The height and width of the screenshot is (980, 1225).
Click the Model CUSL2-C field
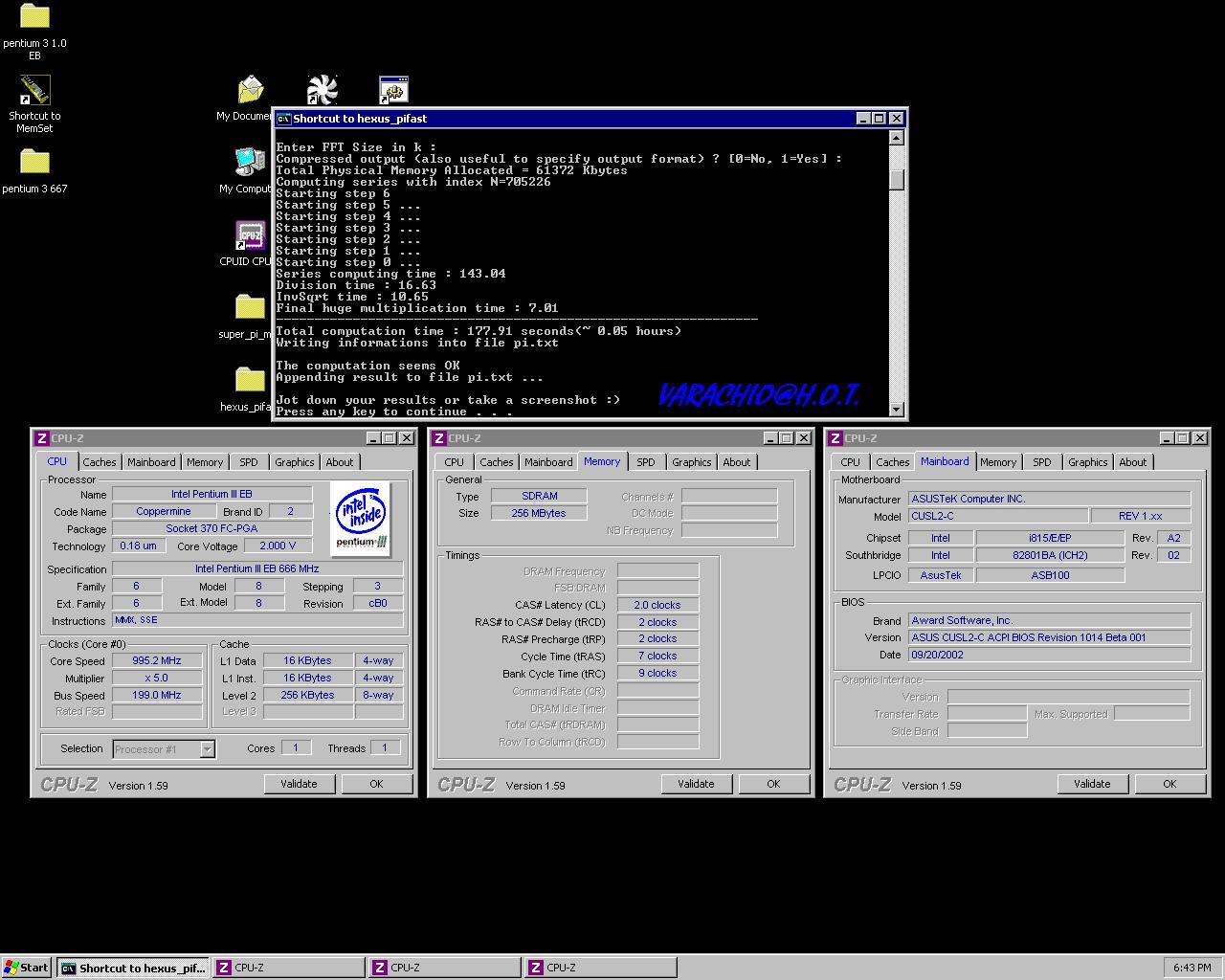(x=997, y=516)
